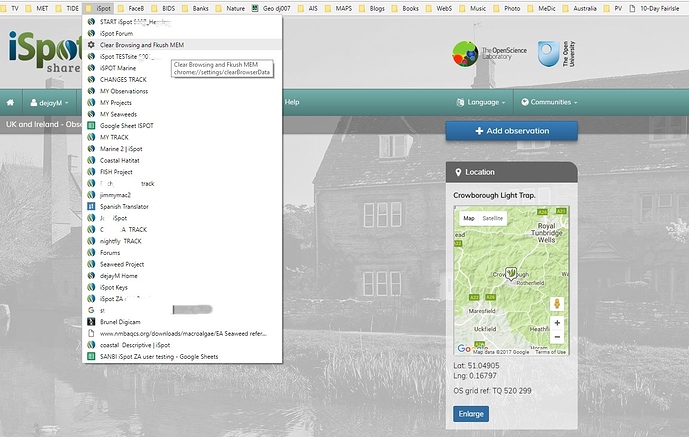Open Geo dj007 bookmark
689x437 pixels.
pyautogui.click(x=271, y=8)
